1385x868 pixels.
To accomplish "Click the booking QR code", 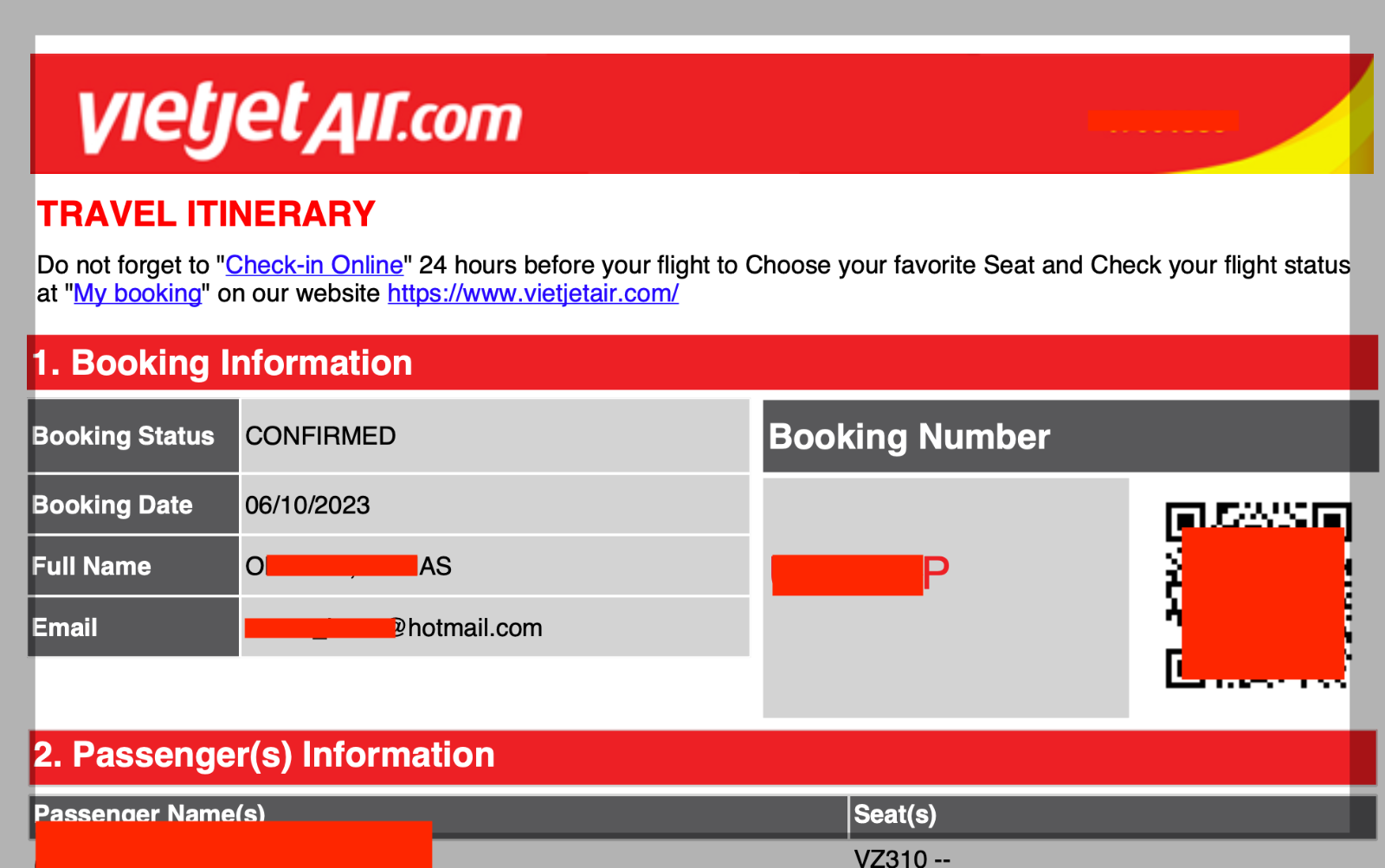I will 1258,595.
